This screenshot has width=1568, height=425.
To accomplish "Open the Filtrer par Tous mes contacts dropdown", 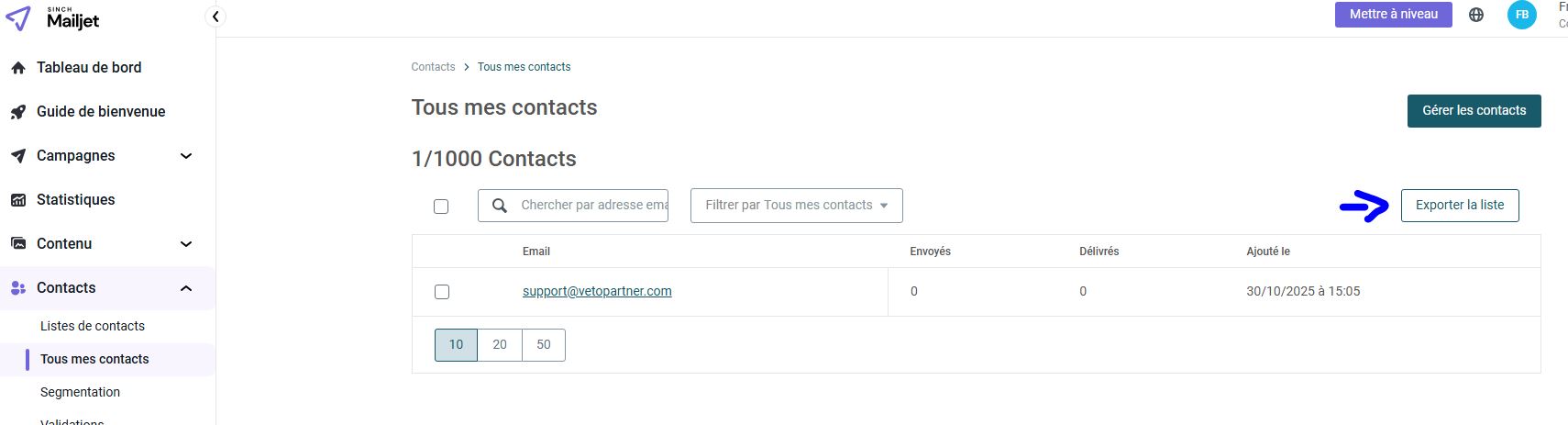I will pyautogui.click(x=796, y=206).
